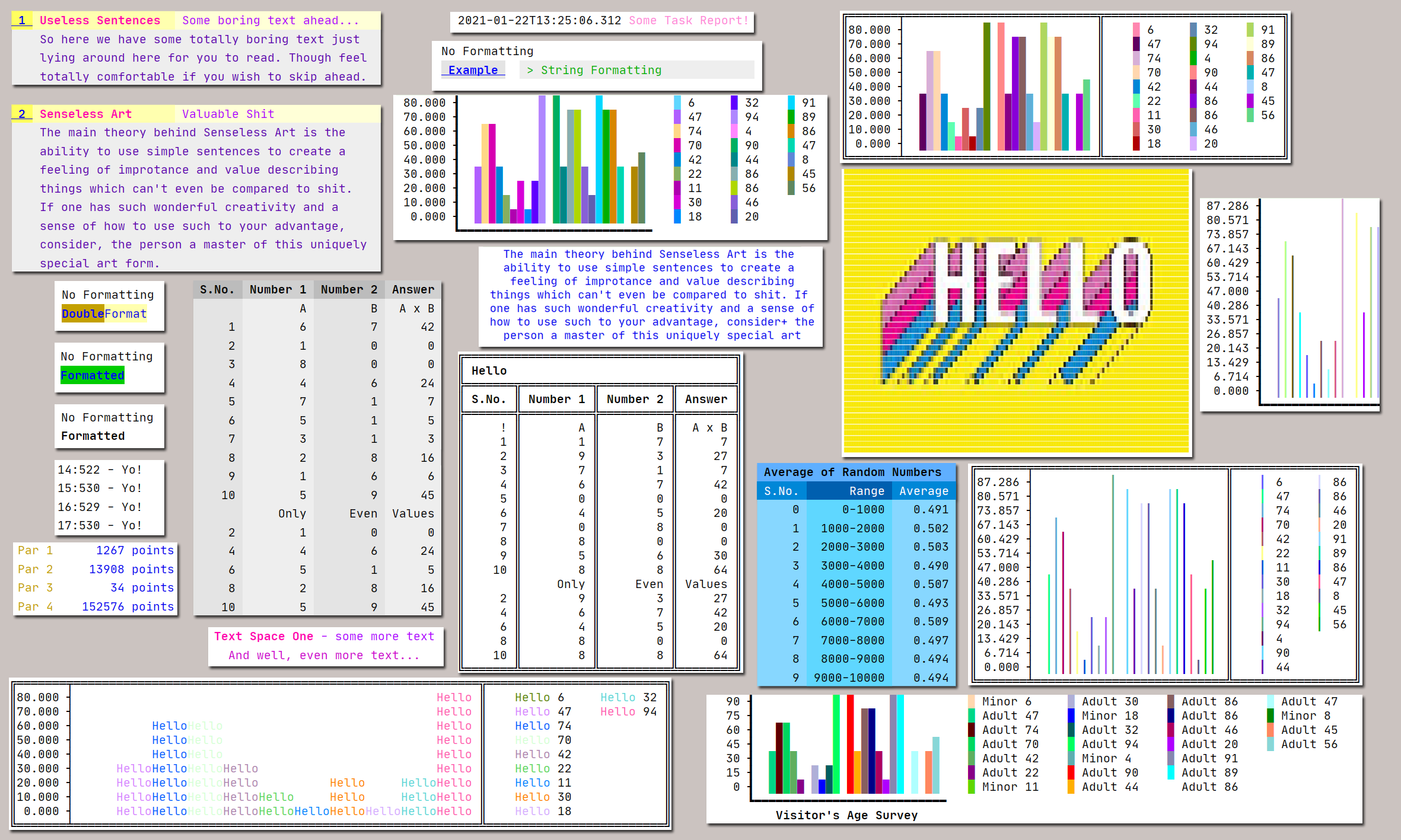1401x840 pixels.
Task: Click the Average of Random Numbers title
Action: [852, 472]
